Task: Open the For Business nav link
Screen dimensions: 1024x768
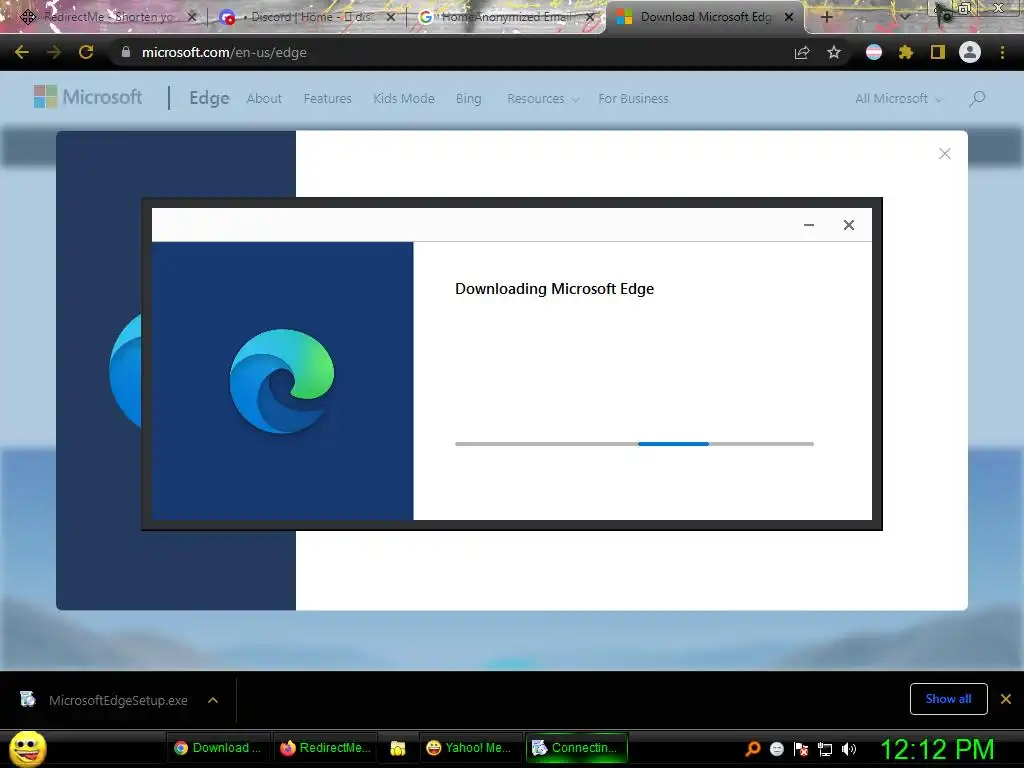Action: [x=633, y=99]
